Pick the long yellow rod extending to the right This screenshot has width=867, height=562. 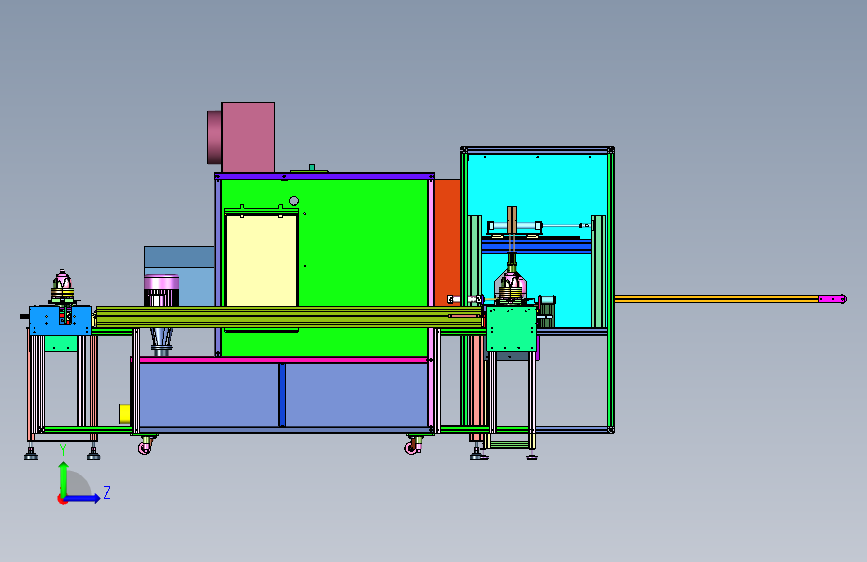pos(717,299)
